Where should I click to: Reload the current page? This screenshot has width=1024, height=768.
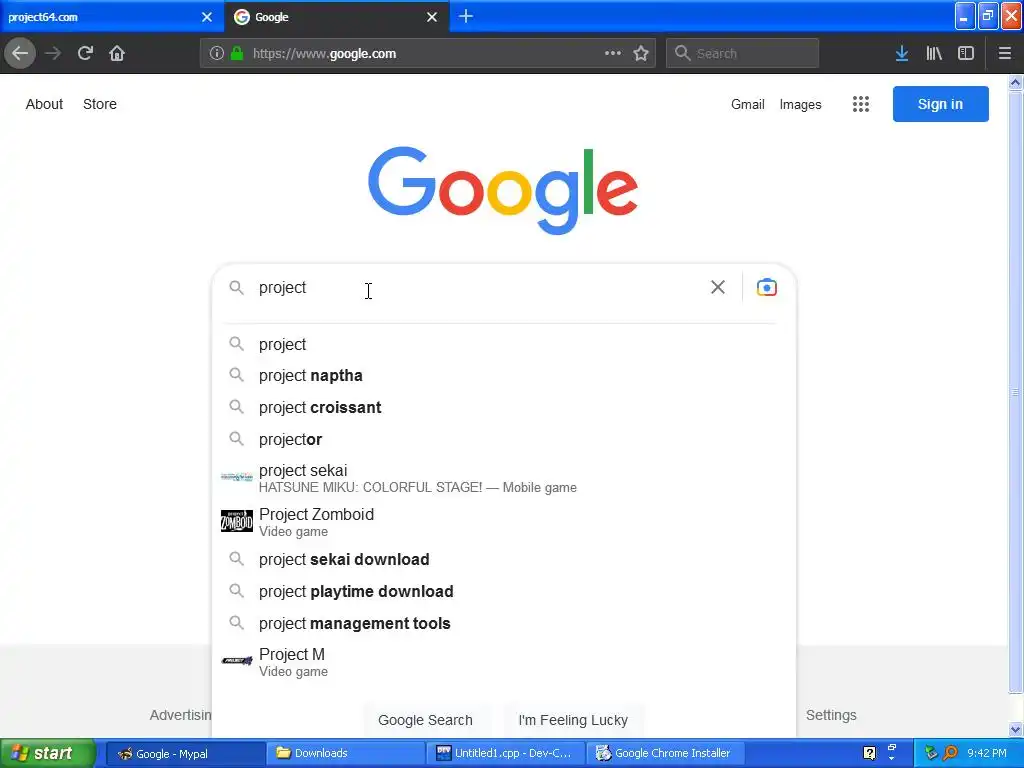click(x=85, y=53)
